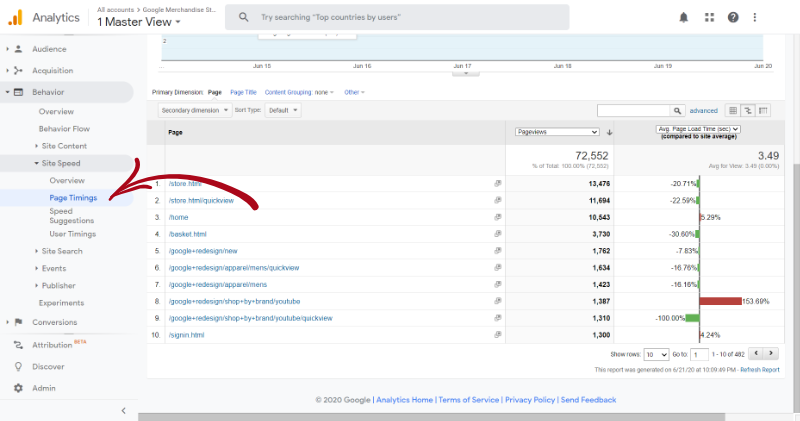Open /store.html page in new window icon
The image size is (800, 421).
tap(497, 183)
